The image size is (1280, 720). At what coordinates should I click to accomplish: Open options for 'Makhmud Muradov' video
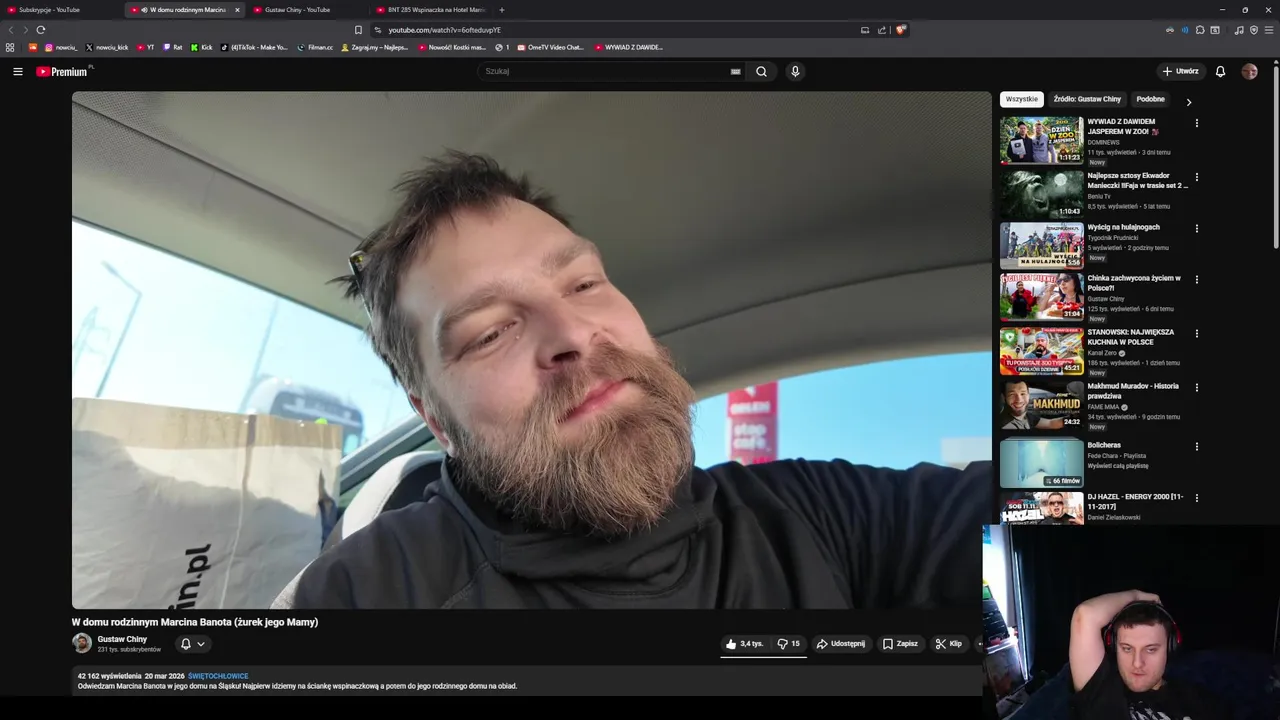click(1196, 387)
